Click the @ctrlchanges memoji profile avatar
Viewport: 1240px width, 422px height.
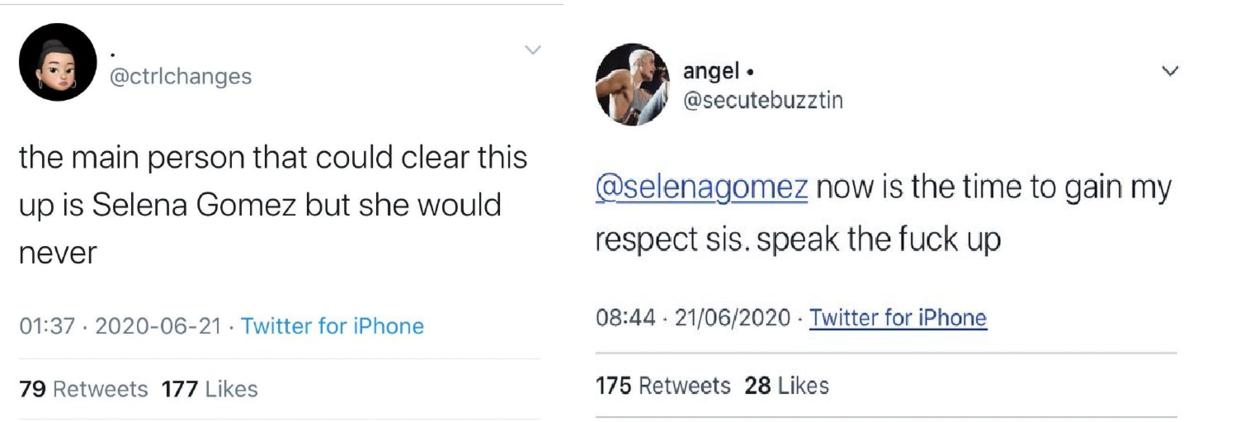58,63
